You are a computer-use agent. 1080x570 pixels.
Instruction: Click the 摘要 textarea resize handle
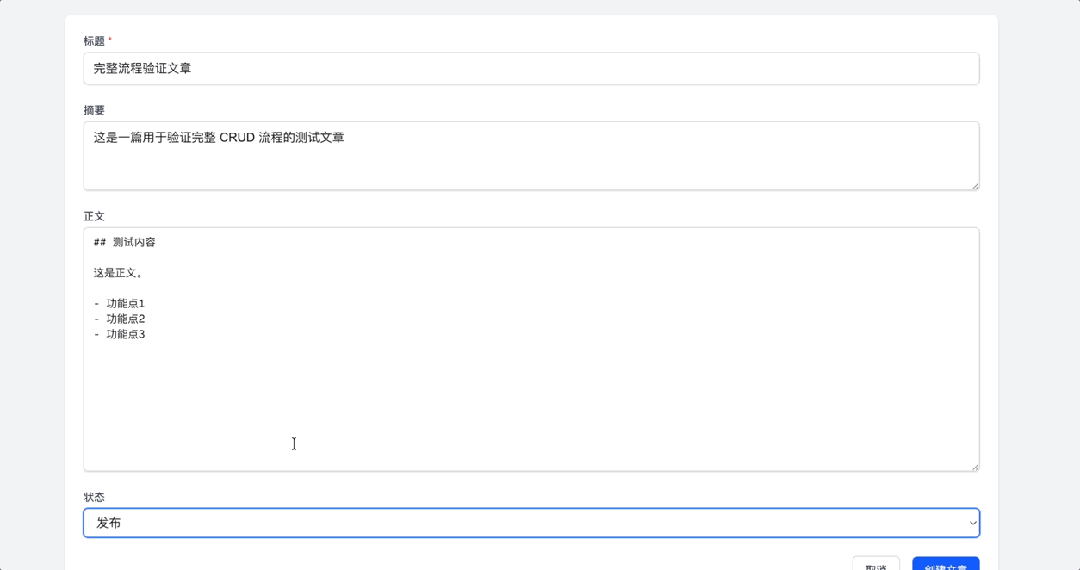974,184
